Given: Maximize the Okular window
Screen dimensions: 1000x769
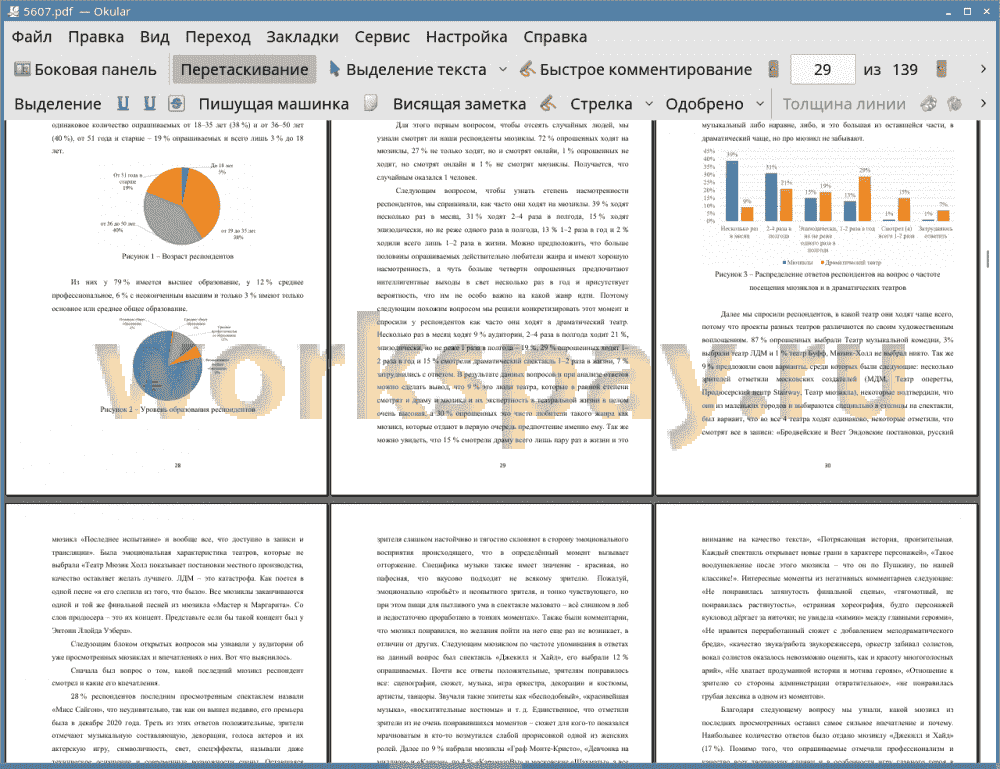Looking at the screenshot, I should (x=967, y=11).
